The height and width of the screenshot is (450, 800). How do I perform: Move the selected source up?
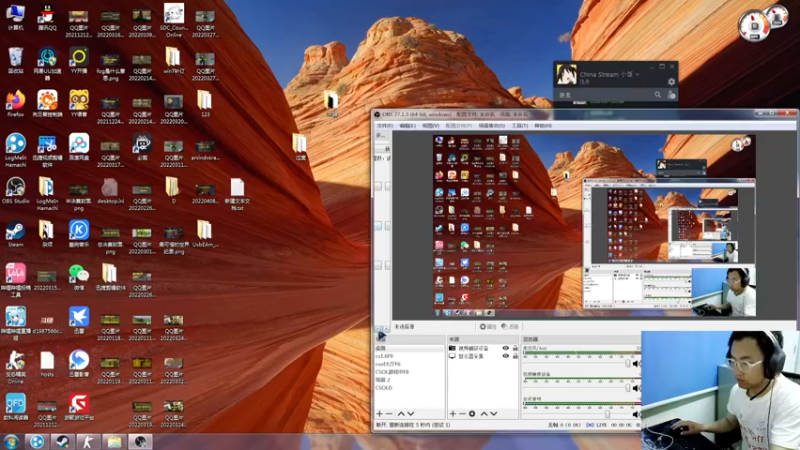[x=484, y=414]
